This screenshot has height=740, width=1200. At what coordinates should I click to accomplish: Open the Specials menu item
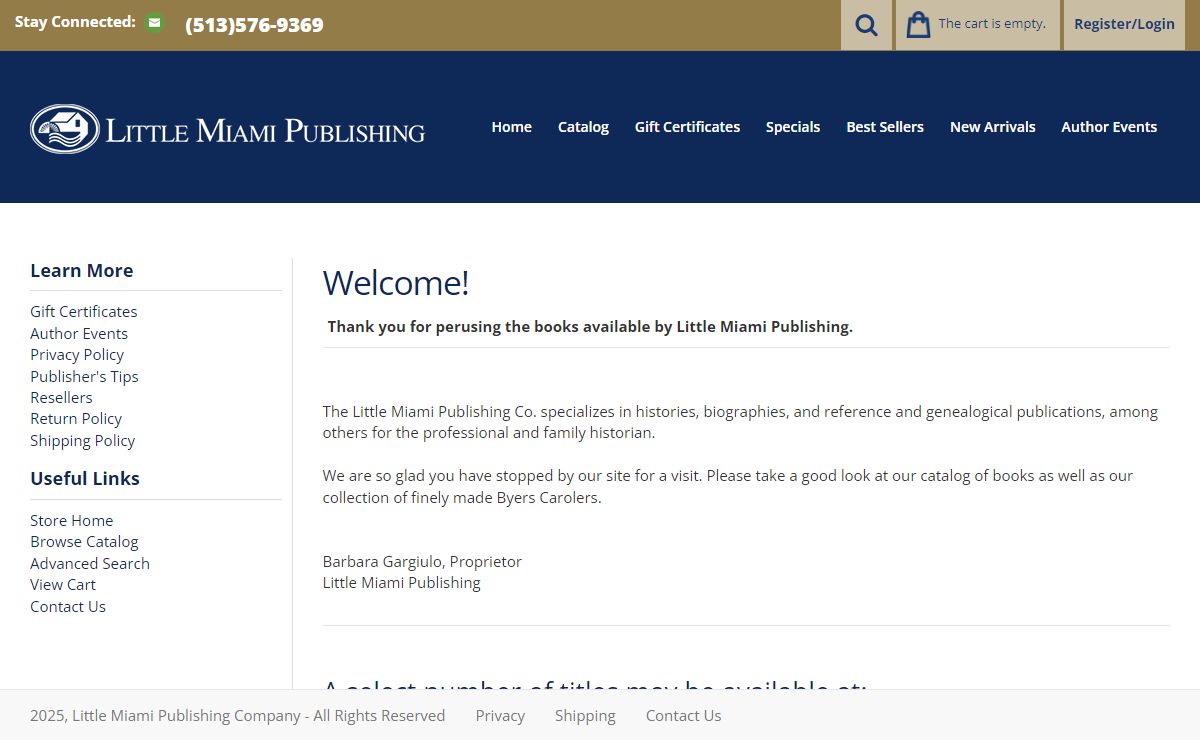coord(793,127)
